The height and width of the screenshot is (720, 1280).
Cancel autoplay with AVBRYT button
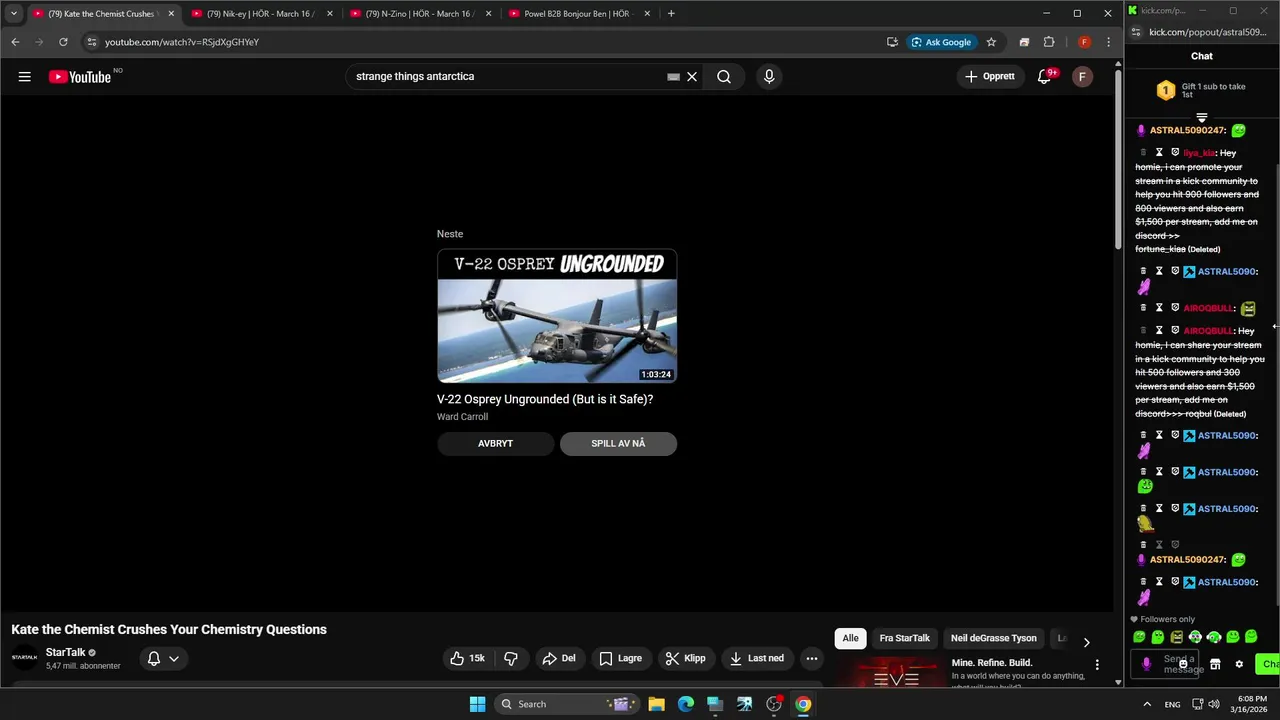pos(495,444)
